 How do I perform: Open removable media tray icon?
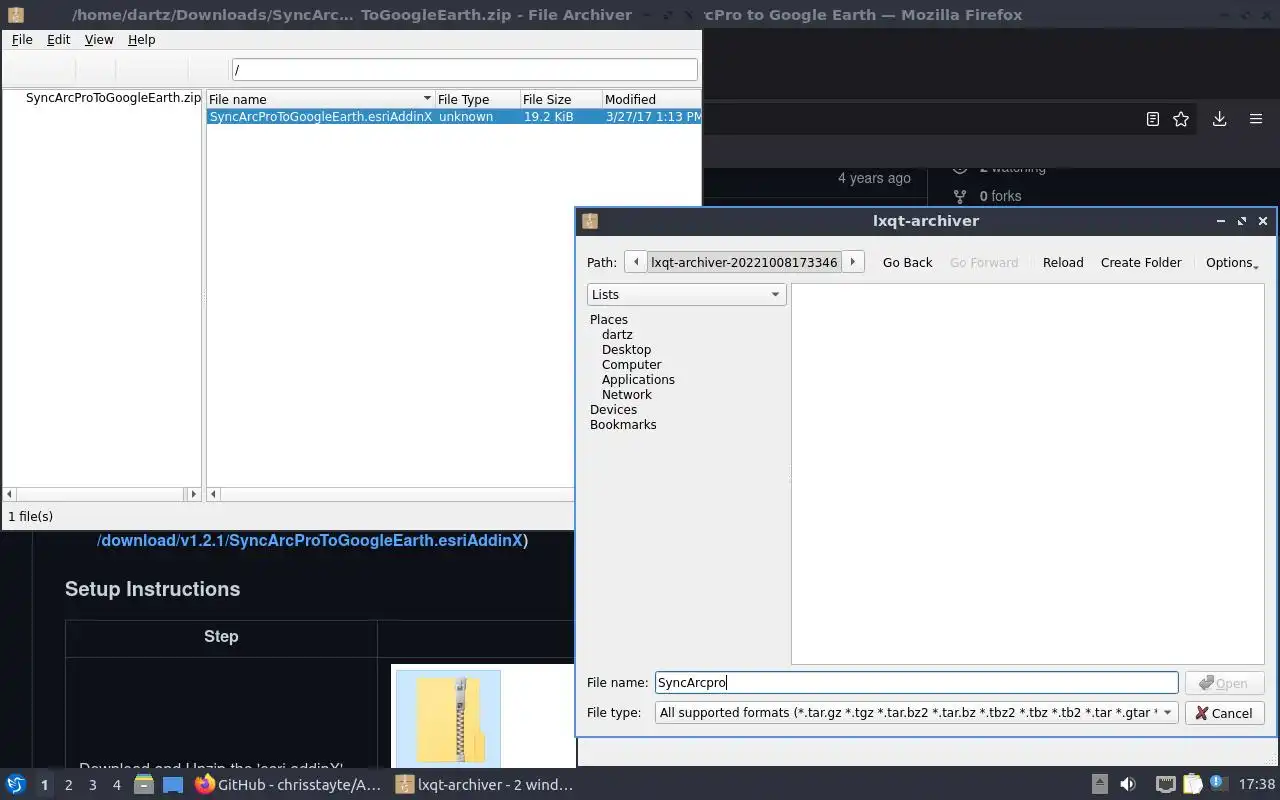click(x=1099, y=785)
